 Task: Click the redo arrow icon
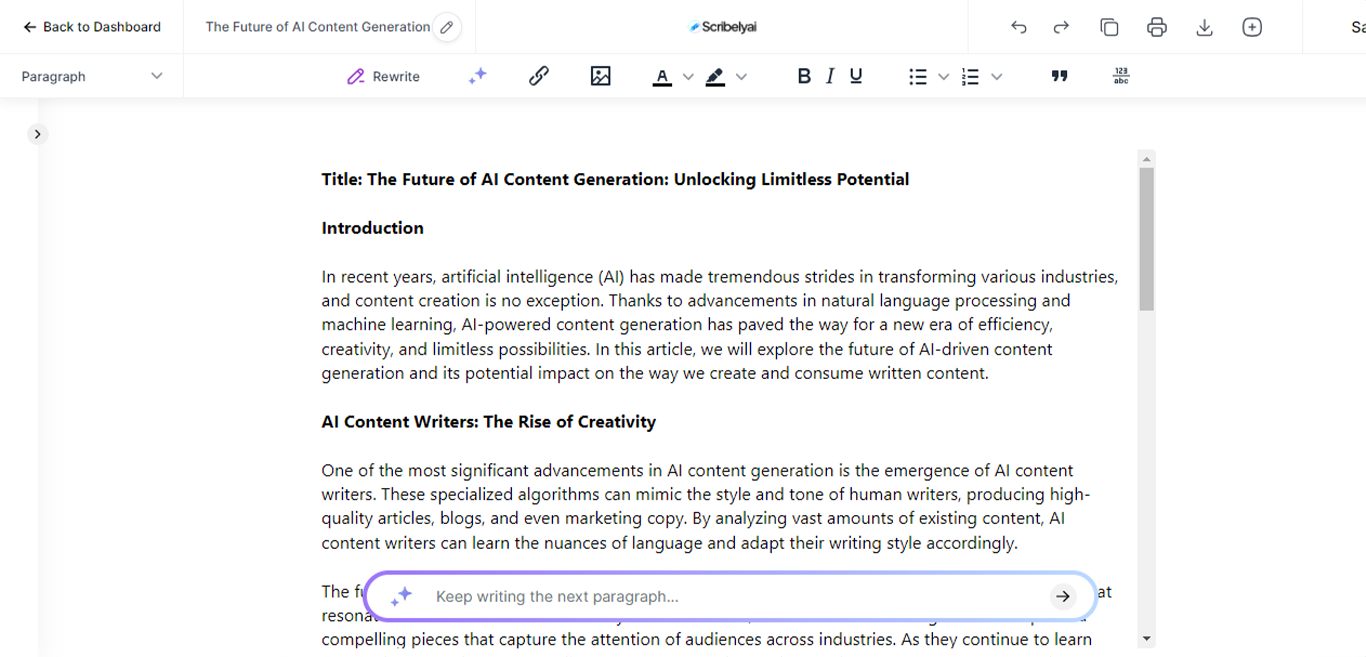[1061, 27]
